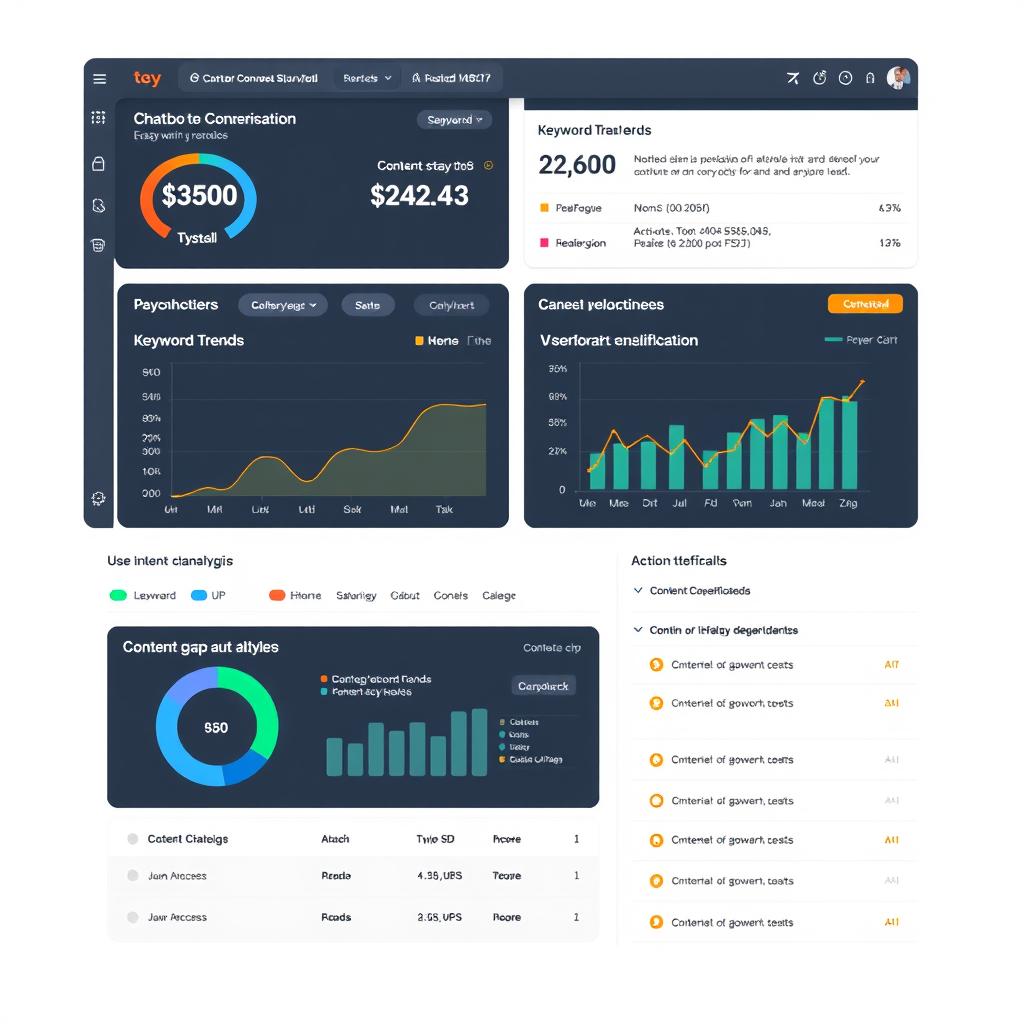The height and width of the screenshot is (1024, 1024).
Task: Select the grid icon in the sidebar
Action: click(x=99, y=116)
